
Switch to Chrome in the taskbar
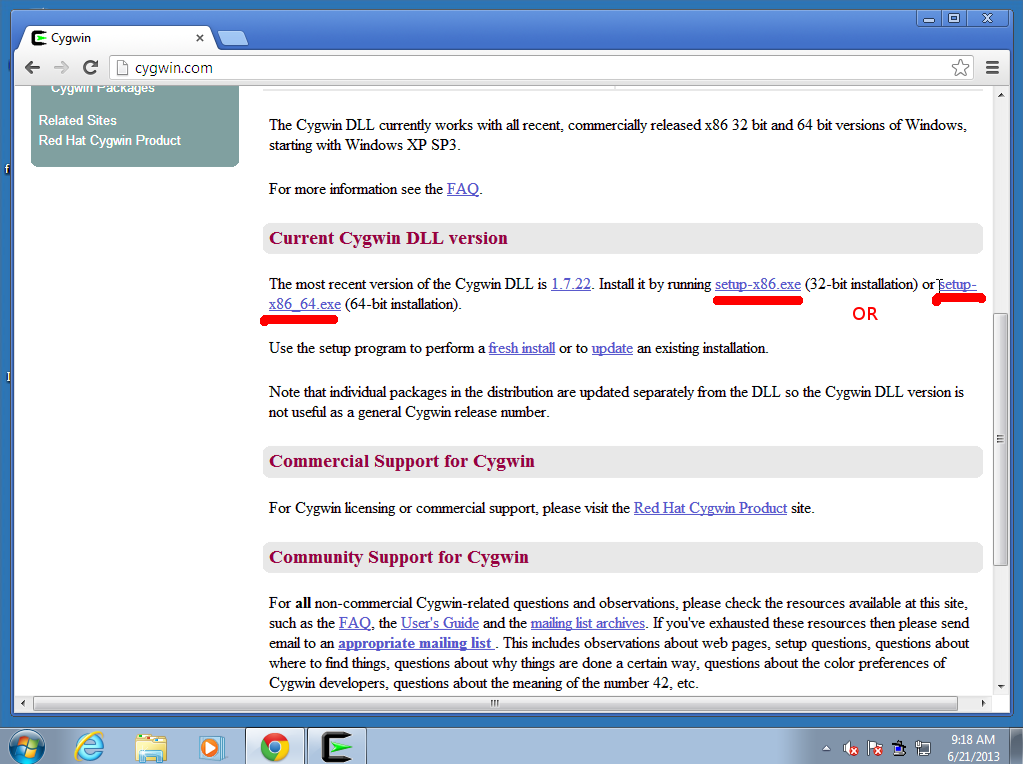click(275, 747)
